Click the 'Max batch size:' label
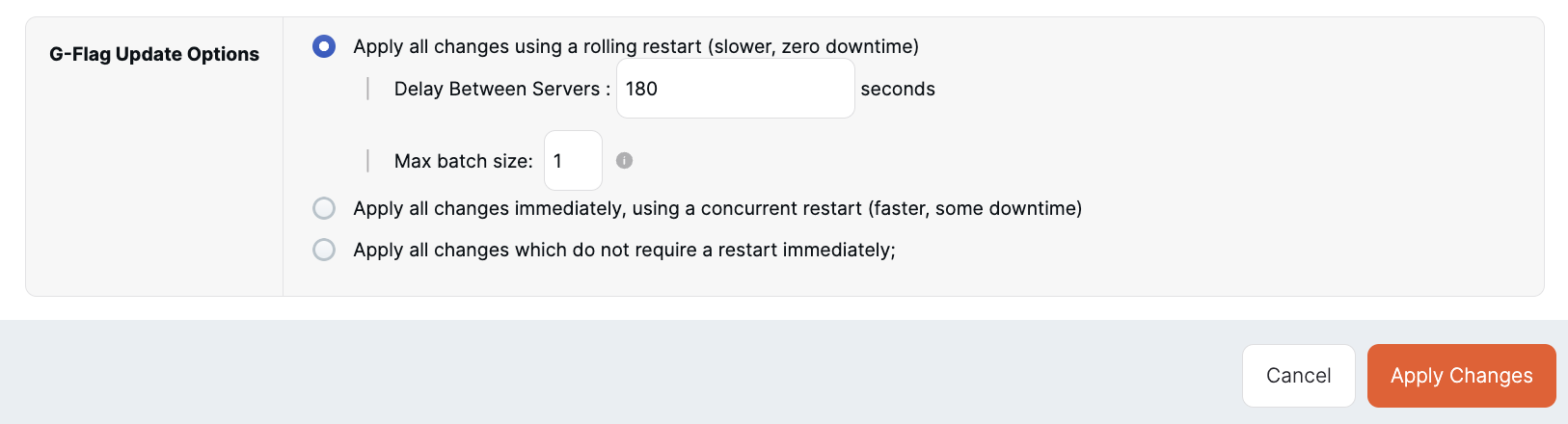This screenshot has width=1568, height=424. pyautogui.click(x=463, y=161)
